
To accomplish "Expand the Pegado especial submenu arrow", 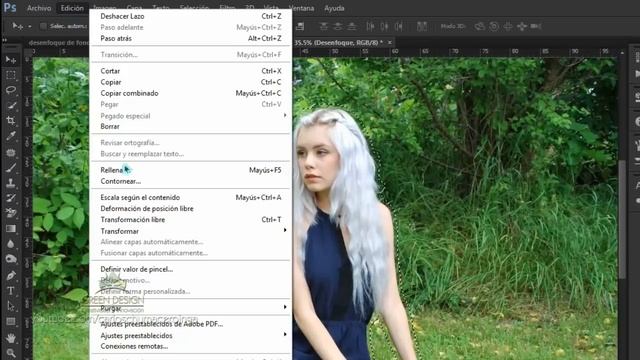I will pos(285,116).
